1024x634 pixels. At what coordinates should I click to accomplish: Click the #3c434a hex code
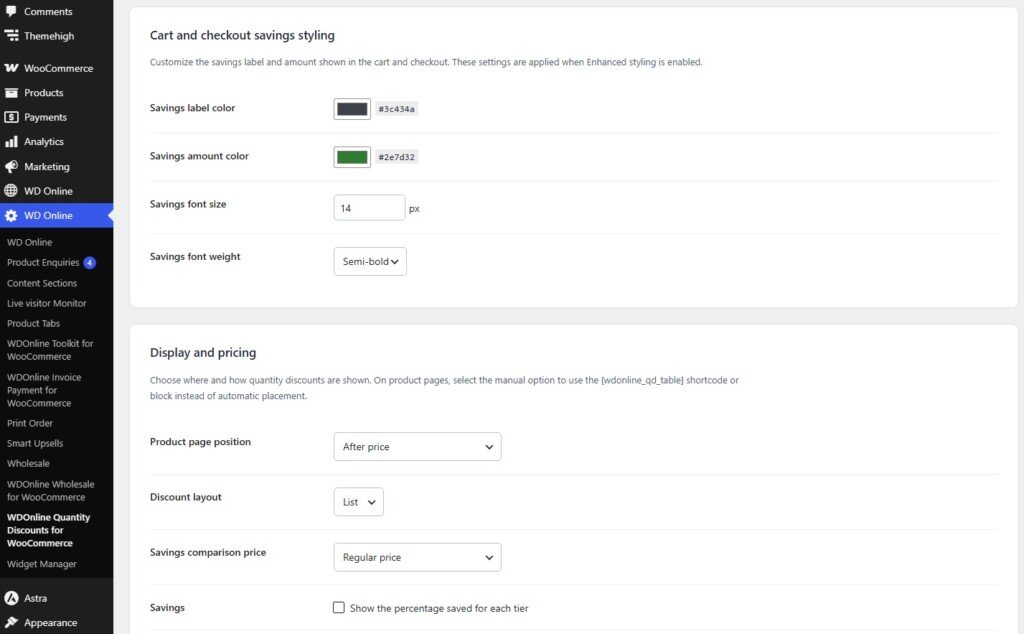[x=396, y=109]
